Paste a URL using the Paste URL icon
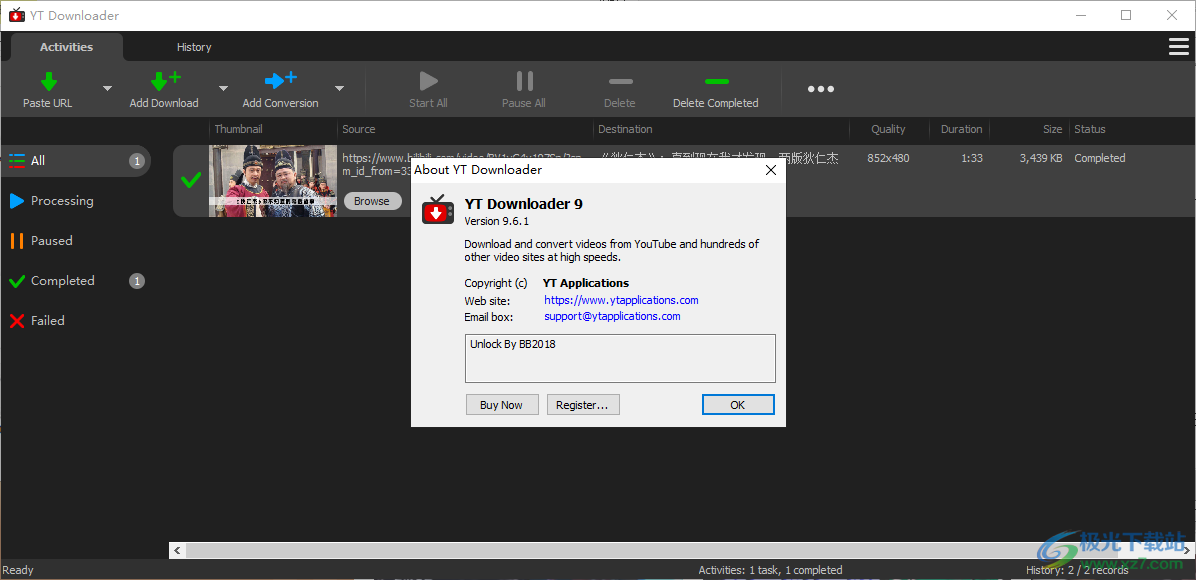The height and width of the screenshot is (580, 1196). pyautogui.click(x=47, y=81)
